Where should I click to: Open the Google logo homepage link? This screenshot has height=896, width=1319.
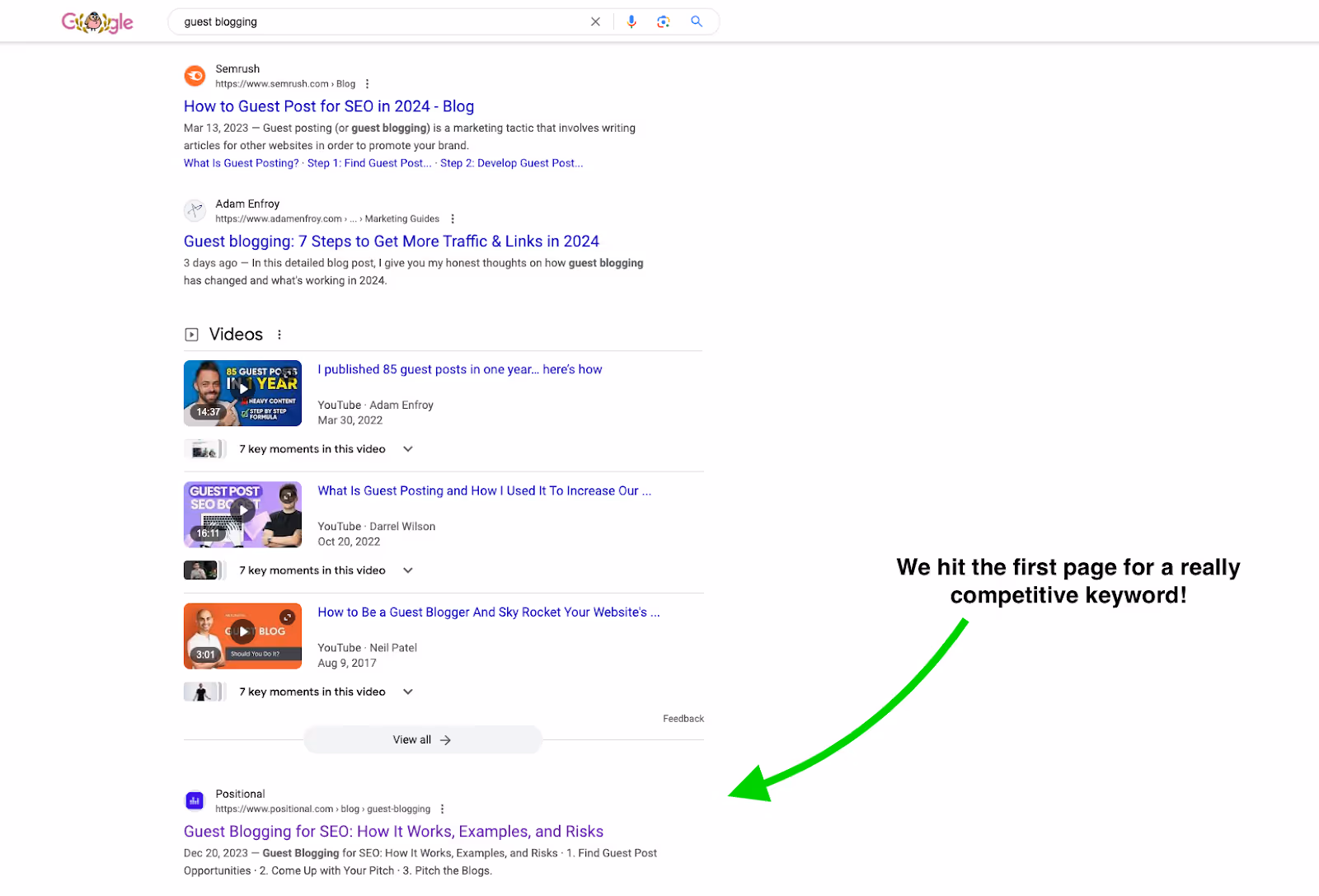coord(97,22)
